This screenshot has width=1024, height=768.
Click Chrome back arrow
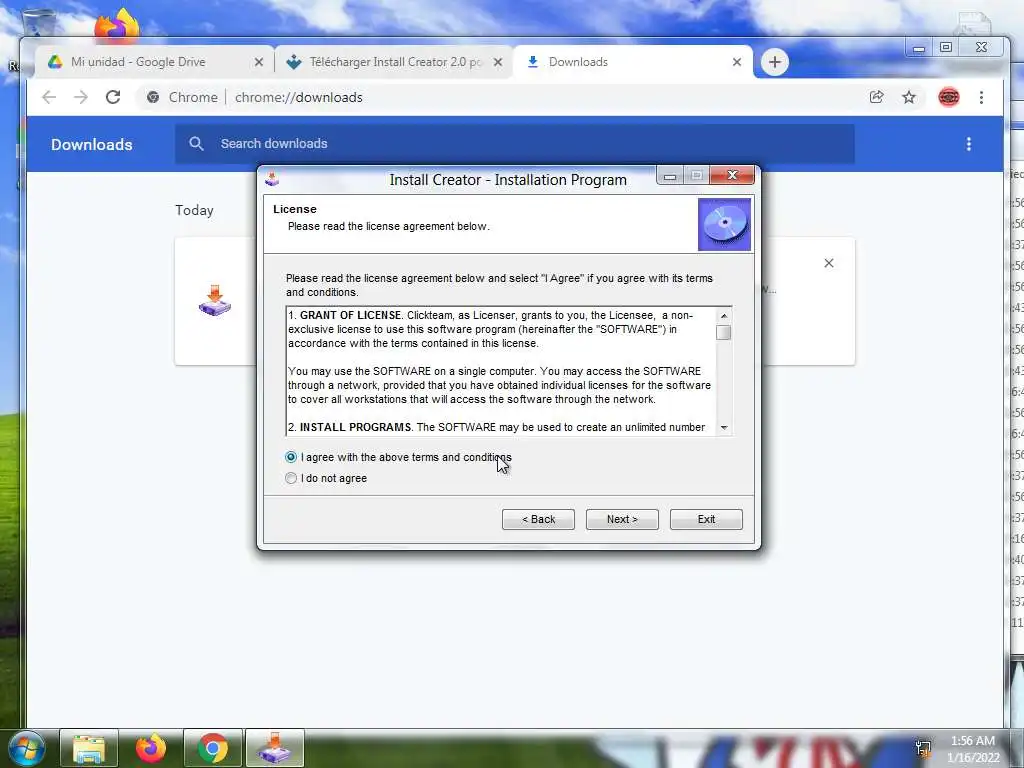pos(49,97)
